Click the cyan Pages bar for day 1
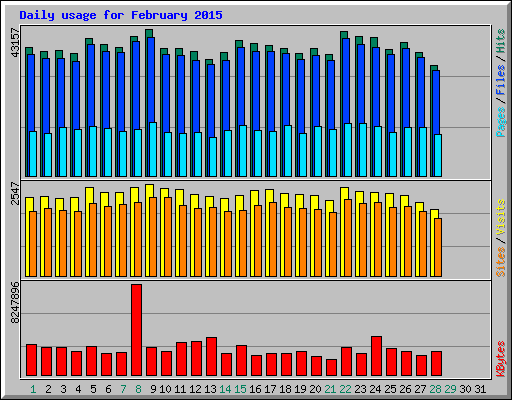 [x=33, y=154]
